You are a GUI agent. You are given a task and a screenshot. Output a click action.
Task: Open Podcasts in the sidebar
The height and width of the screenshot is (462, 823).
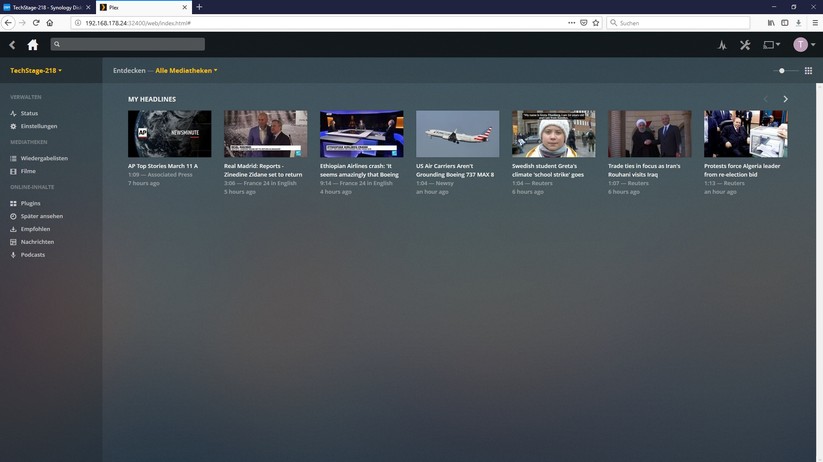[x=32, y=255]
